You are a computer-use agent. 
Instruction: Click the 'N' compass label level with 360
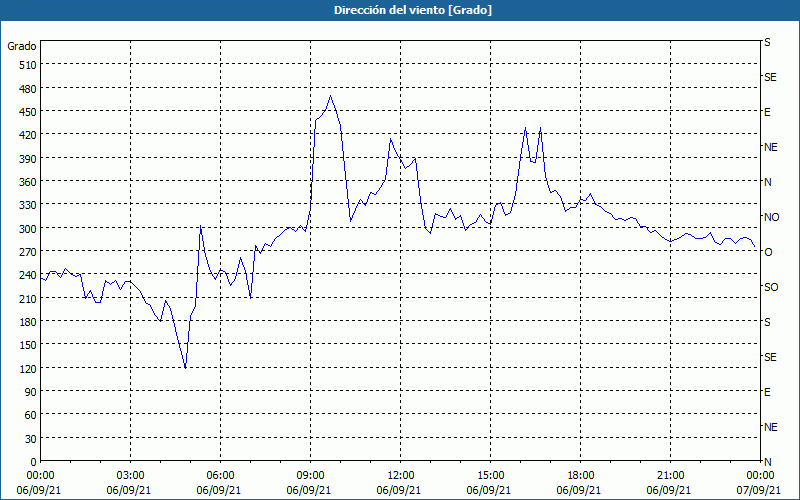click(x=768, y=182)
